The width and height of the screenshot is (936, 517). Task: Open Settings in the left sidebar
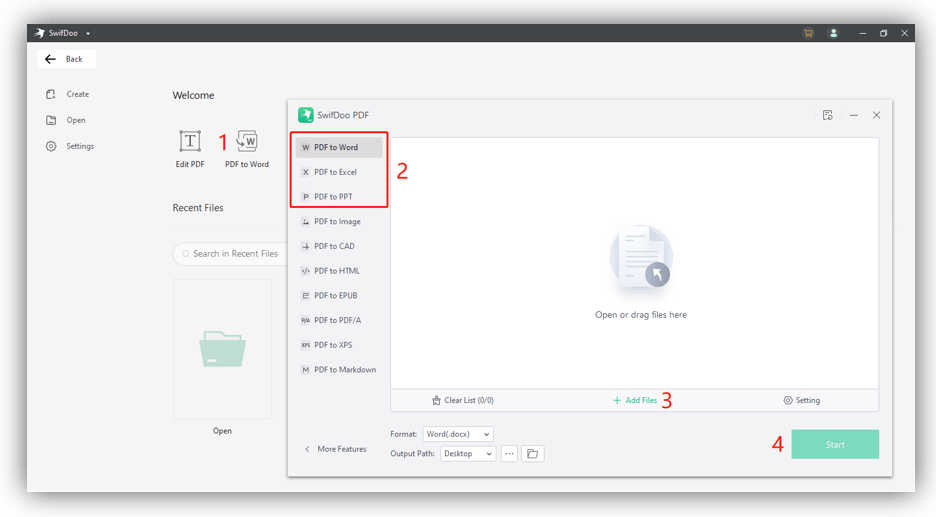pos(70,146)
